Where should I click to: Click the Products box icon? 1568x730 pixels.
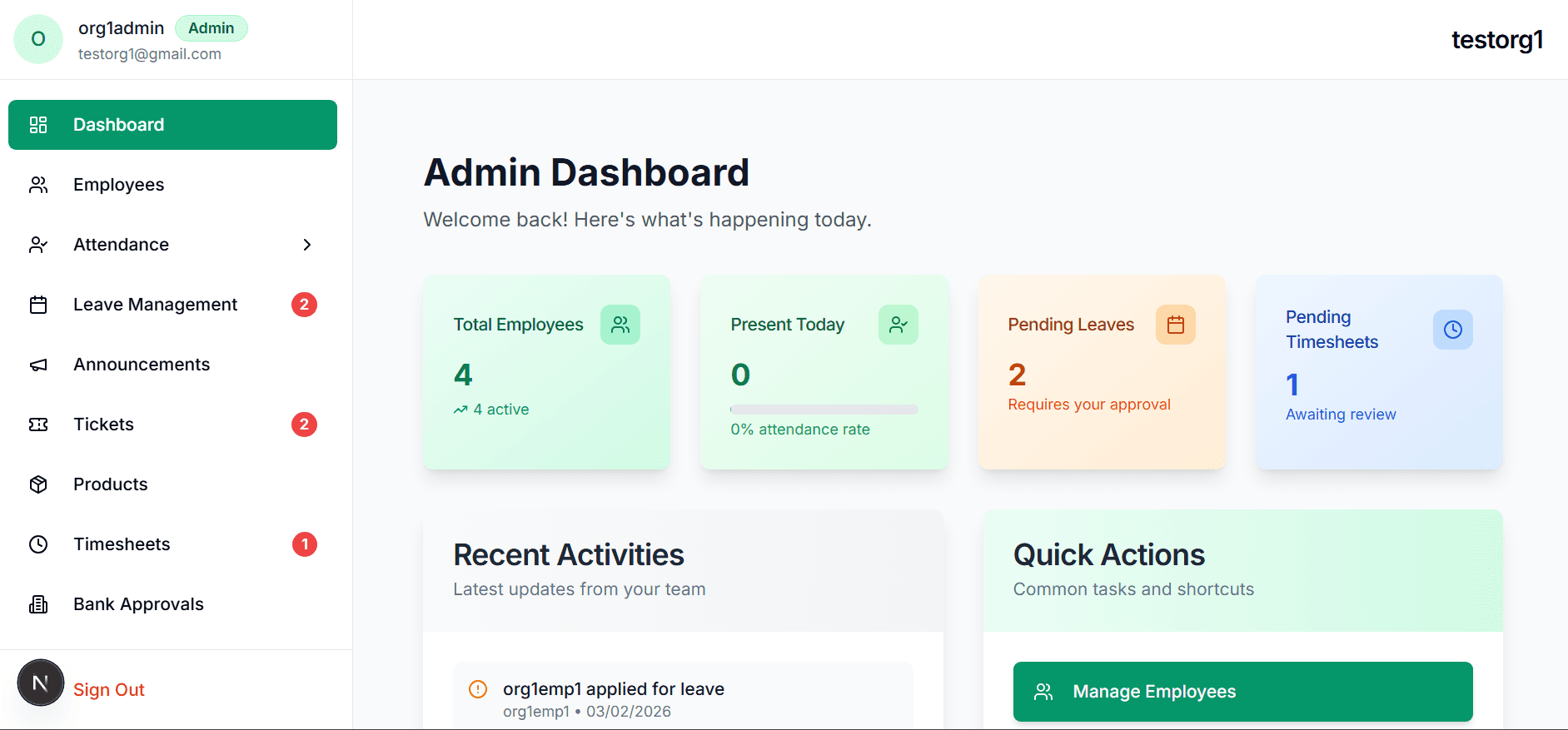click(x=38, y=484)
